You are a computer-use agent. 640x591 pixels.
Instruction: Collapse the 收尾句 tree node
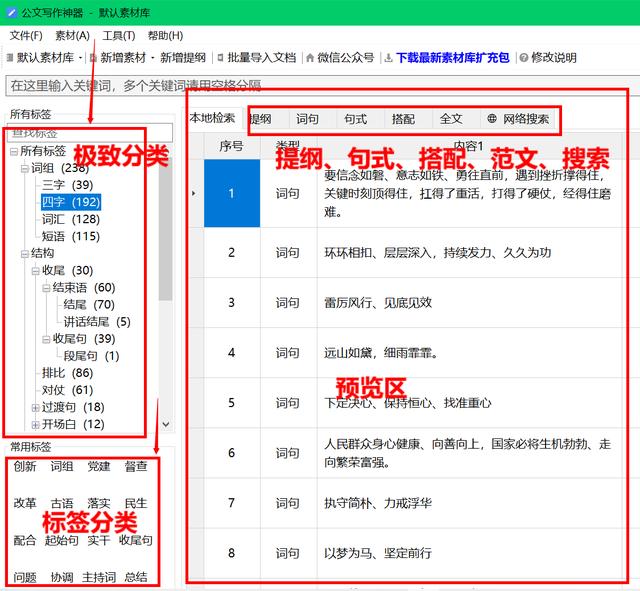pyautogui.click(x=45, y=339)
